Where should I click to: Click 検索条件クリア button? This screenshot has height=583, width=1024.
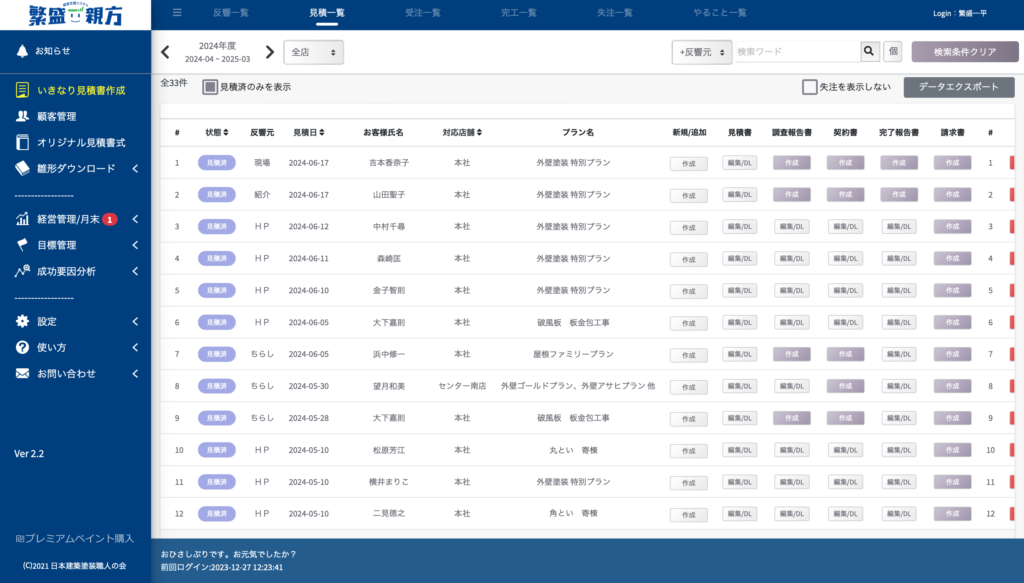pyautogui.click(x=965, y=52)
